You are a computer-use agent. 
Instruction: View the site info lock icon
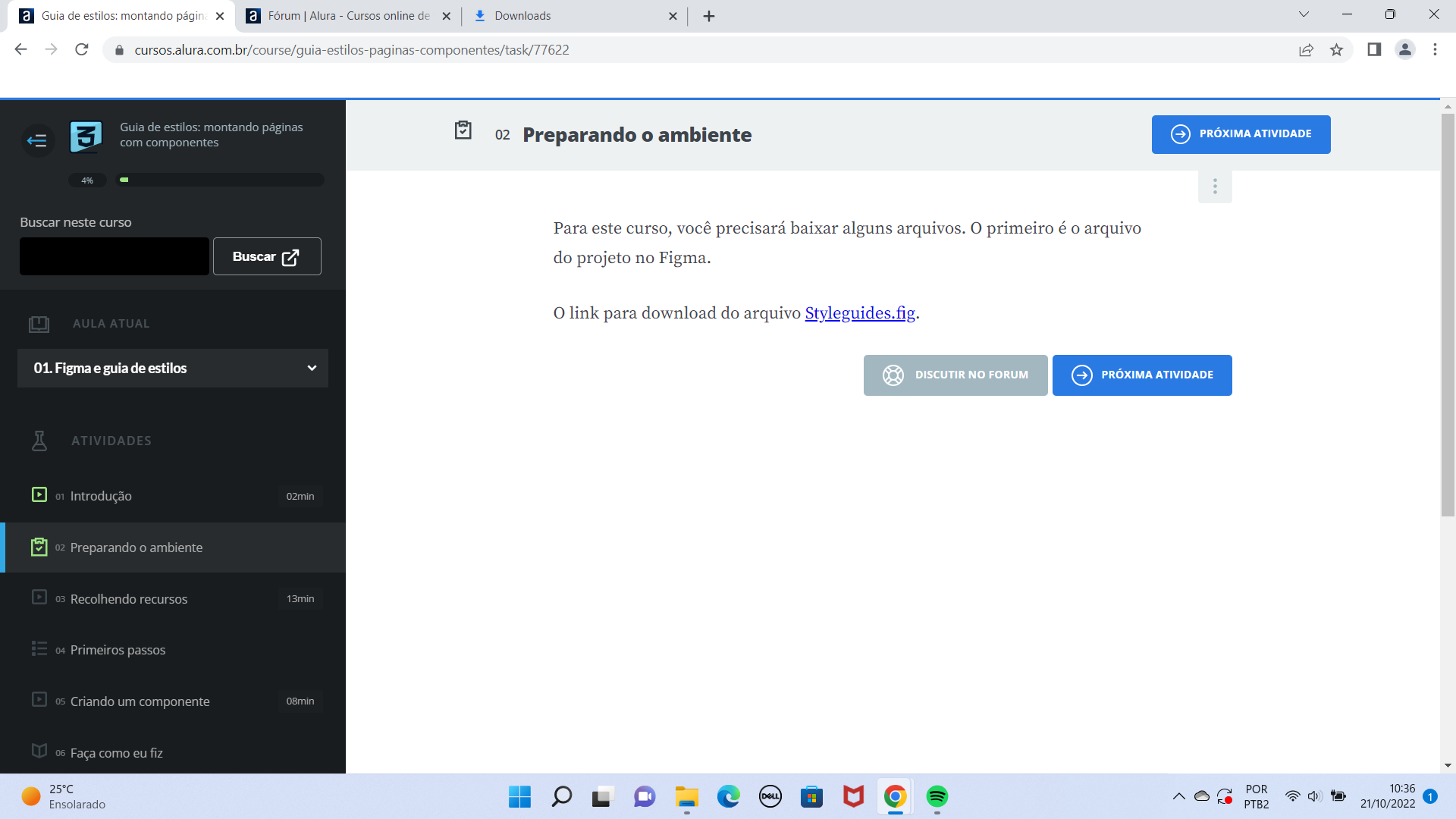pos(119,50)
